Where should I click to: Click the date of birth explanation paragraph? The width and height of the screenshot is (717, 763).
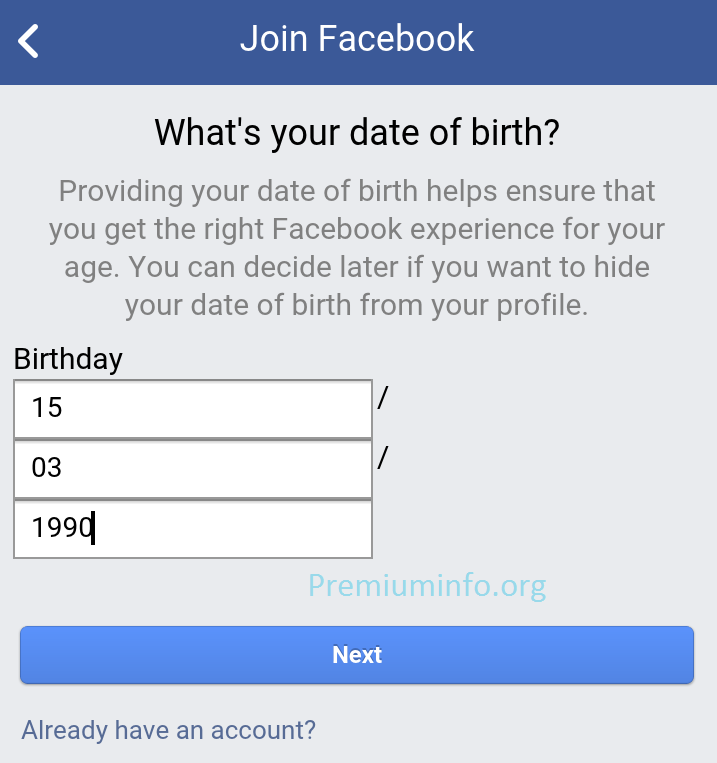(x=357, y=248)
